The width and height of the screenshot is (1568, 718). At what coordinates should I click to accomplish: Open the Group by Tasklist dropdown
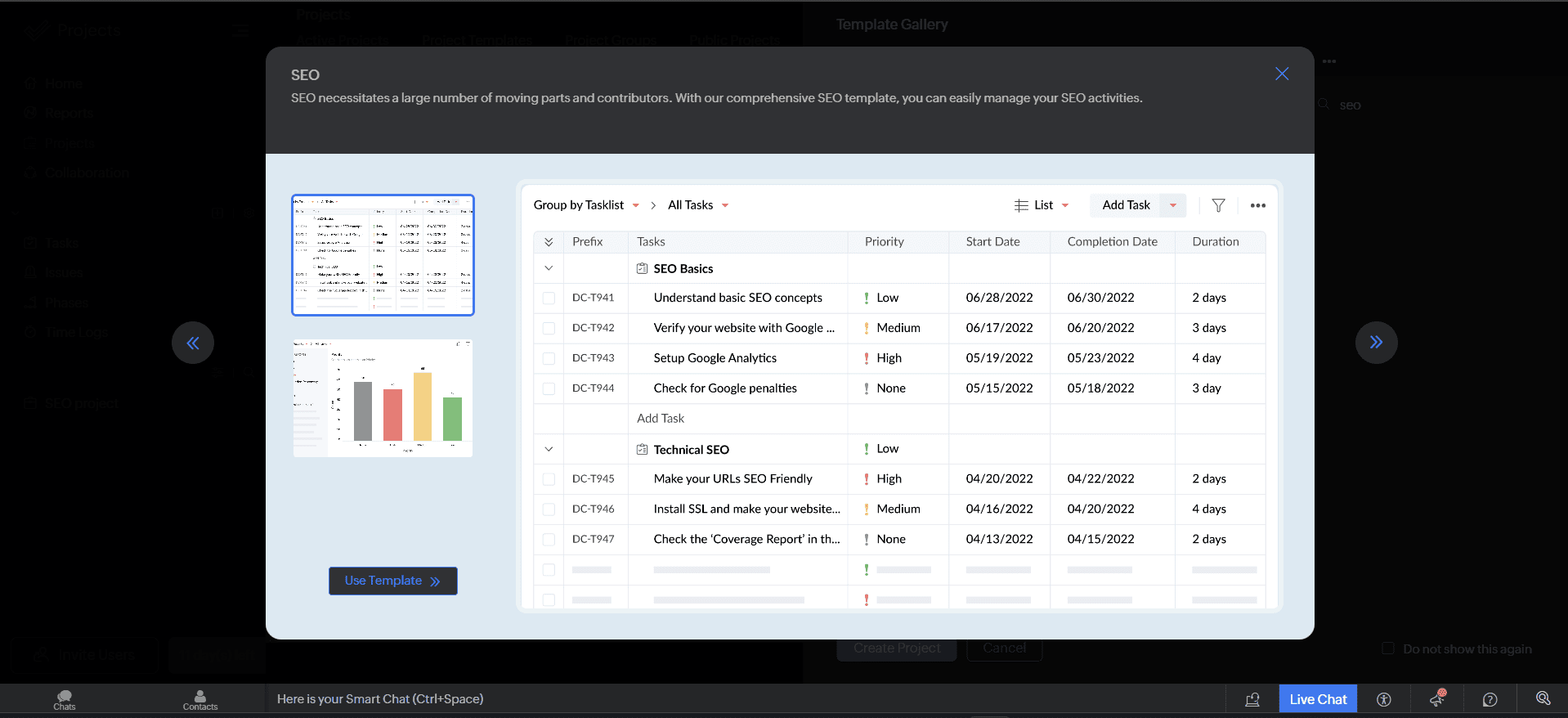(x=585, y=205)
